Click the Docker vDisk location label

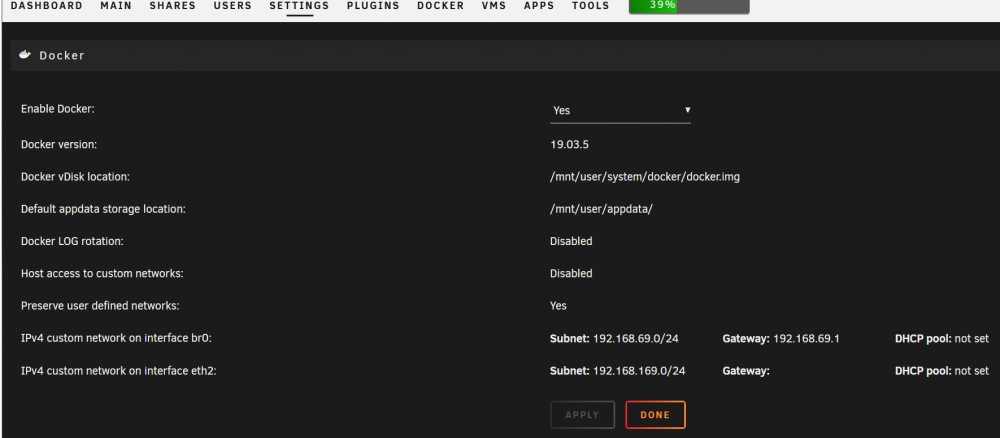point(75,177)
